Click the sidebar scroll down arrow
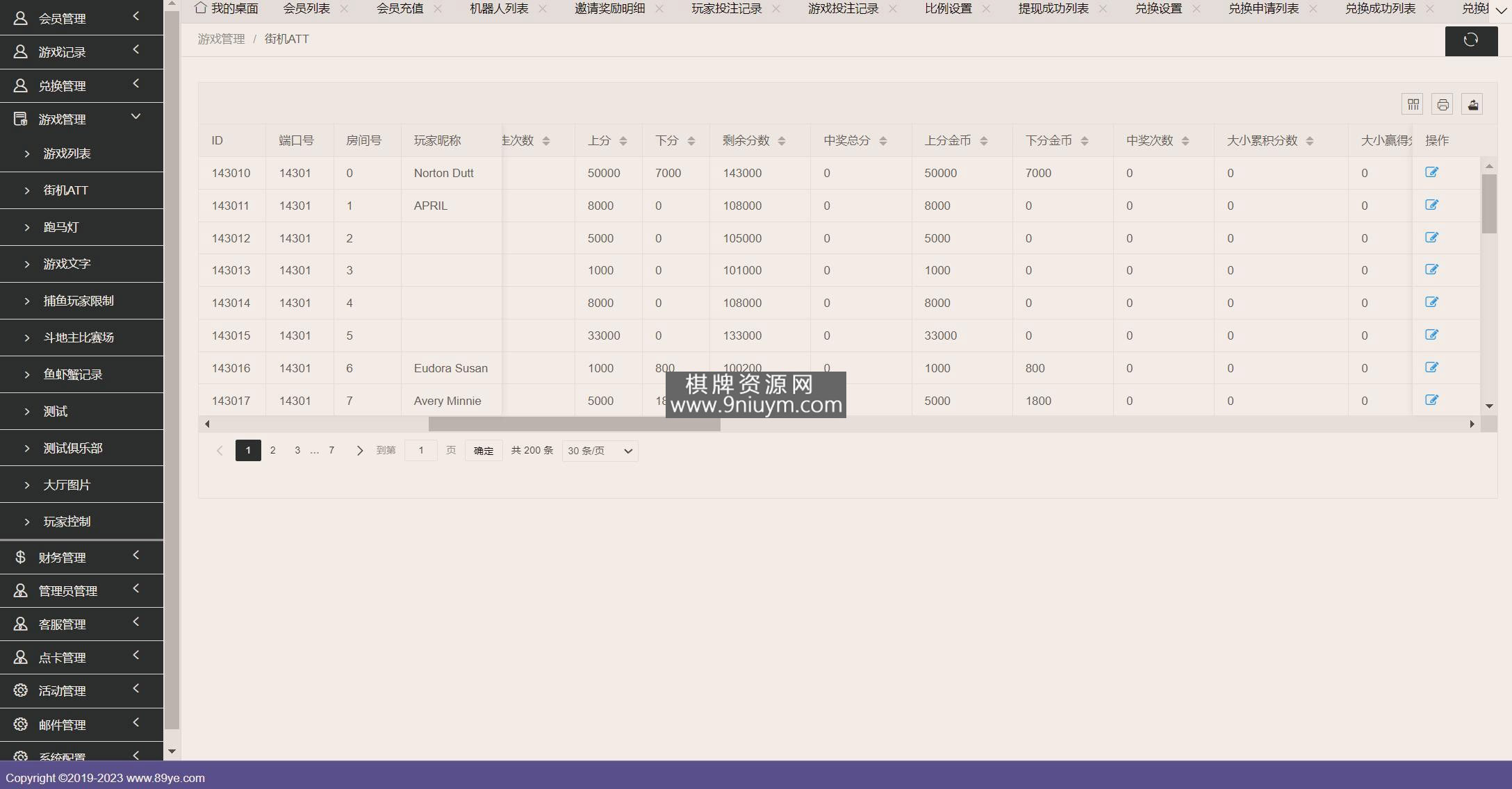The width and height of the screenshot is (1512, 789). pos(172,751)
